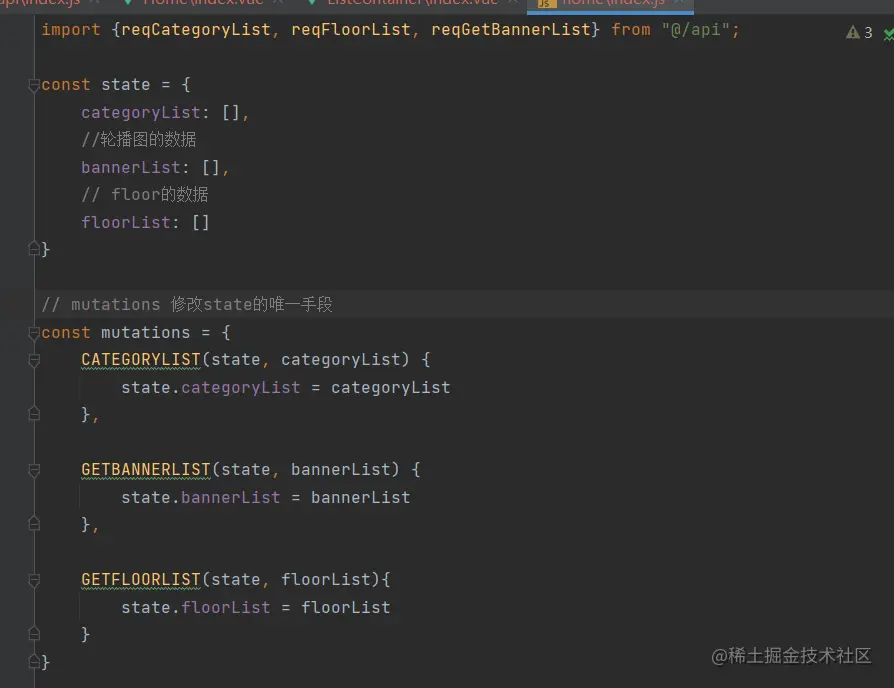Viewport: 894px width, 688px height.
Task: Click the fold end marker after the GETFLOORLIST function
Action: coord(34,633)
